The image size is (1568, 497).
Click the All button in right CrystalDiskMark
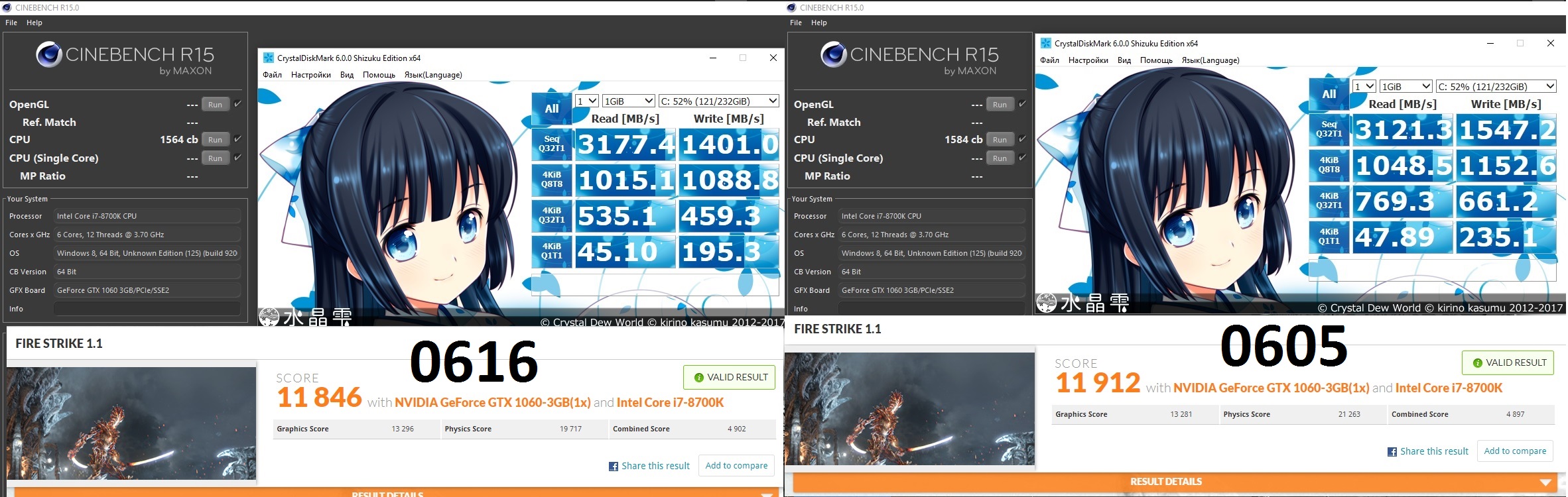click(x=1329, y=95)
